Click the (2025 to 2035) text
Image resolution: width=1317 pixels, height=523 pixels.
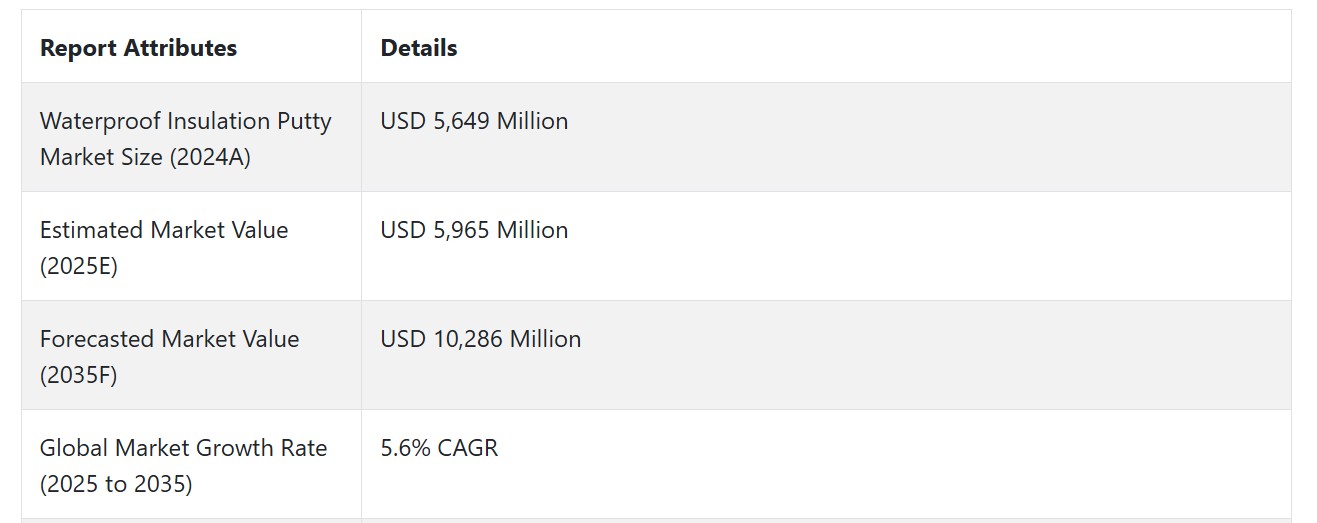116,485
